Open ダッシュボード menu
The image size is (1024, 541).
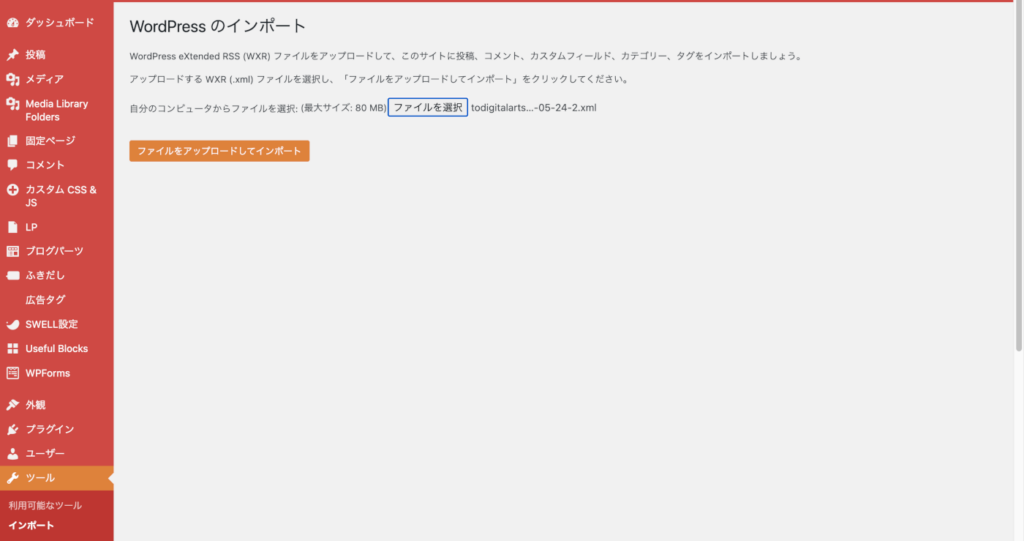click(x=57, y=23)
